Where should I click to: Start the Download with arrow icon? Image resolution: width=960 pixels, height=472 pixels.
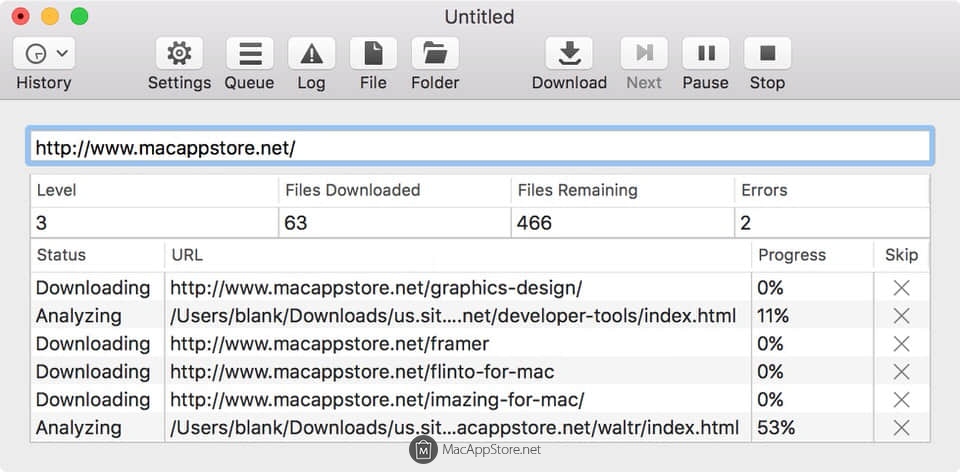point(569,53)
